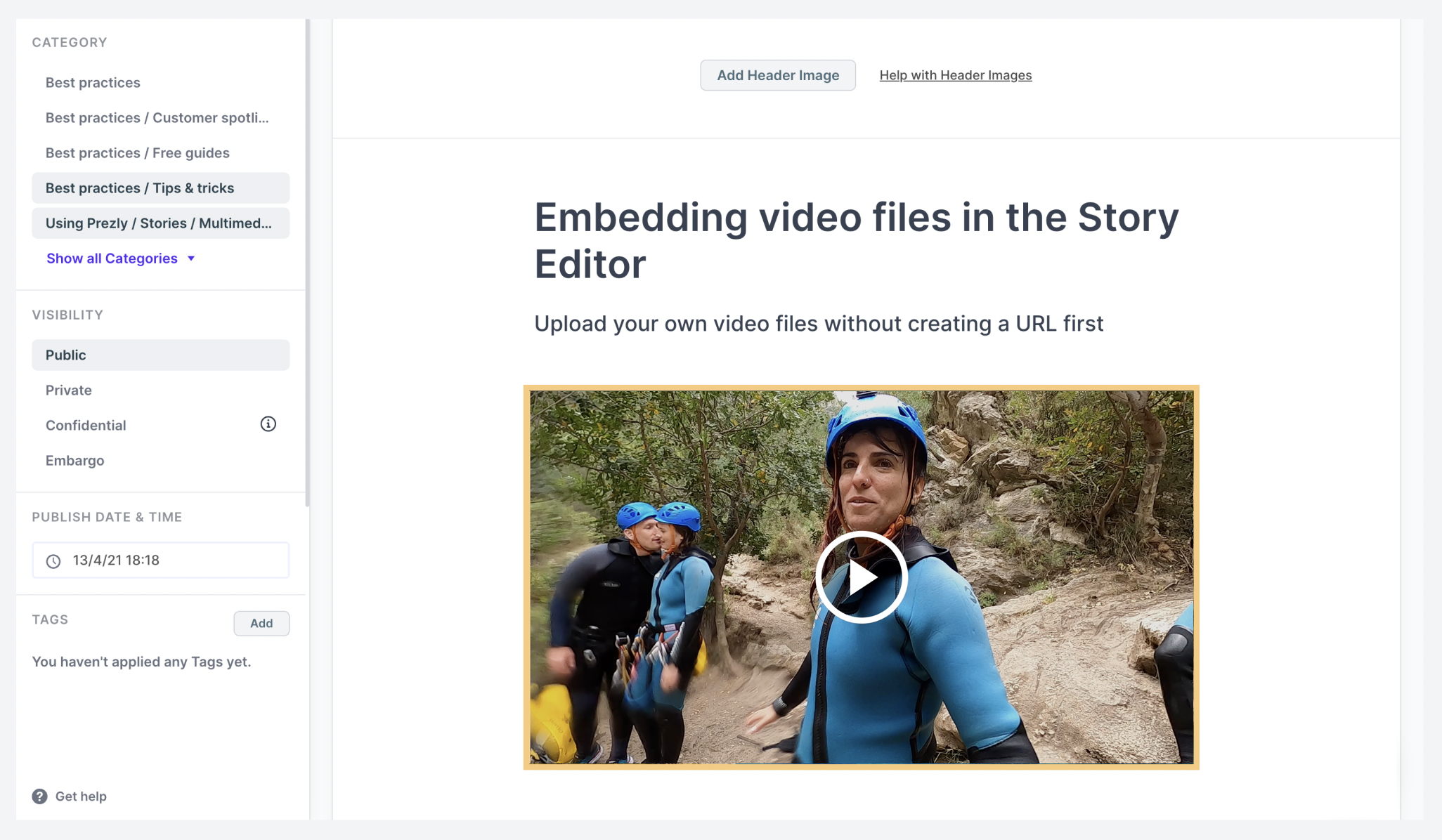Click the TAGS section heading
The image size is (1442, 840).
click(50, 619)
